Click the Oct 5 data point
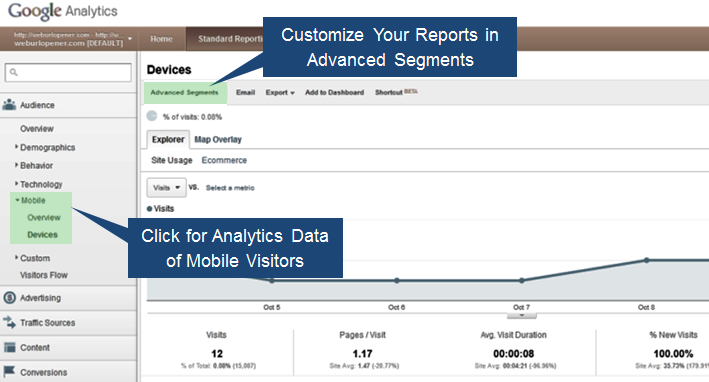Screen dimensions: 709x382 [x=272, y=281]
